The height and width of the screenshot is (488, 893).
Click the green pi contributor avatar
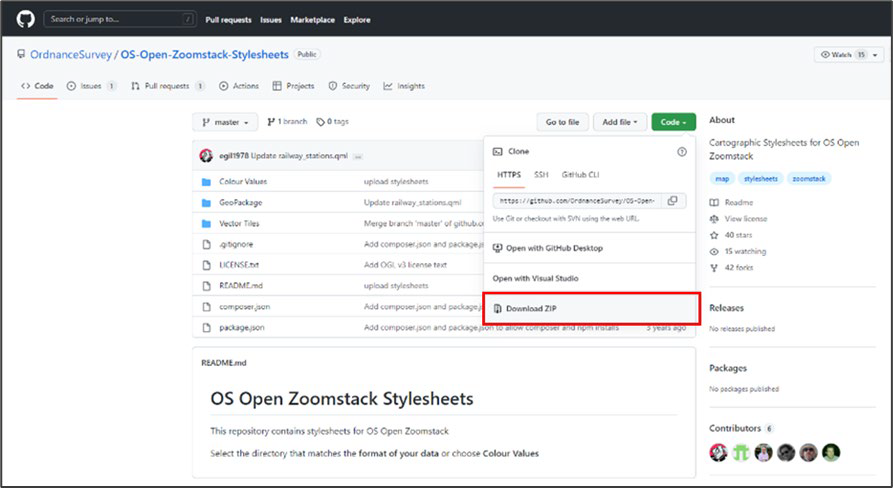pyautogui.click(x=740, y=453)
